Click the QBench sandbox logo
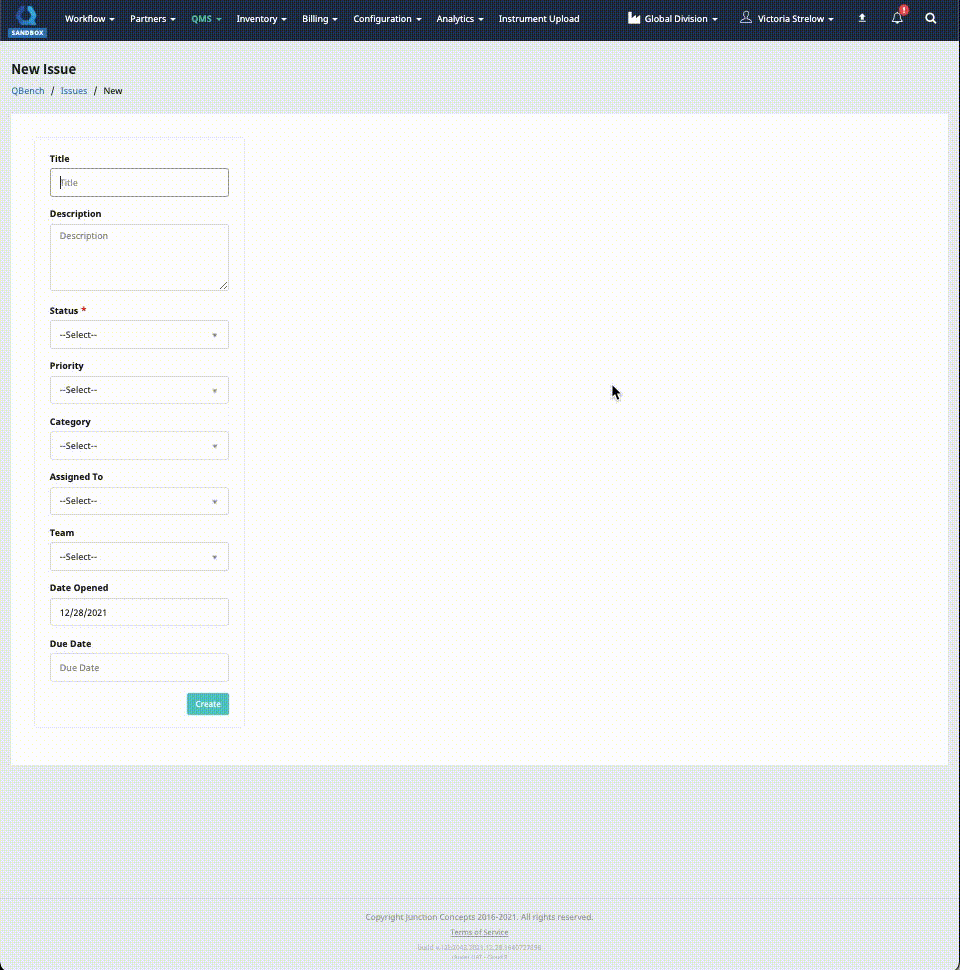This screenshot has height=970, width=960. tap(27, 20)
